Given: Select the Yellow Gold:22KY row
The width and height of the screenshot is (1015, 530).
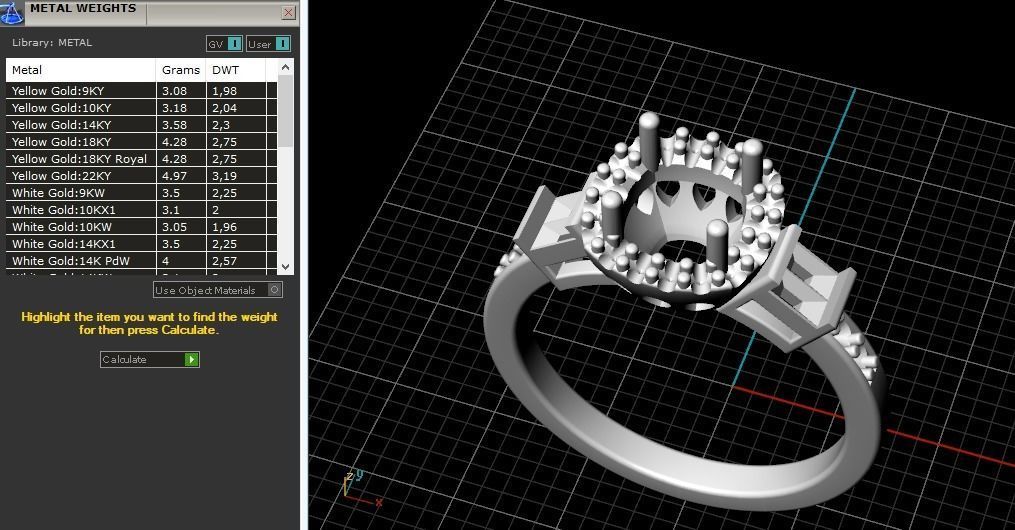Looking at the screenshot, I should click(142, 175).
